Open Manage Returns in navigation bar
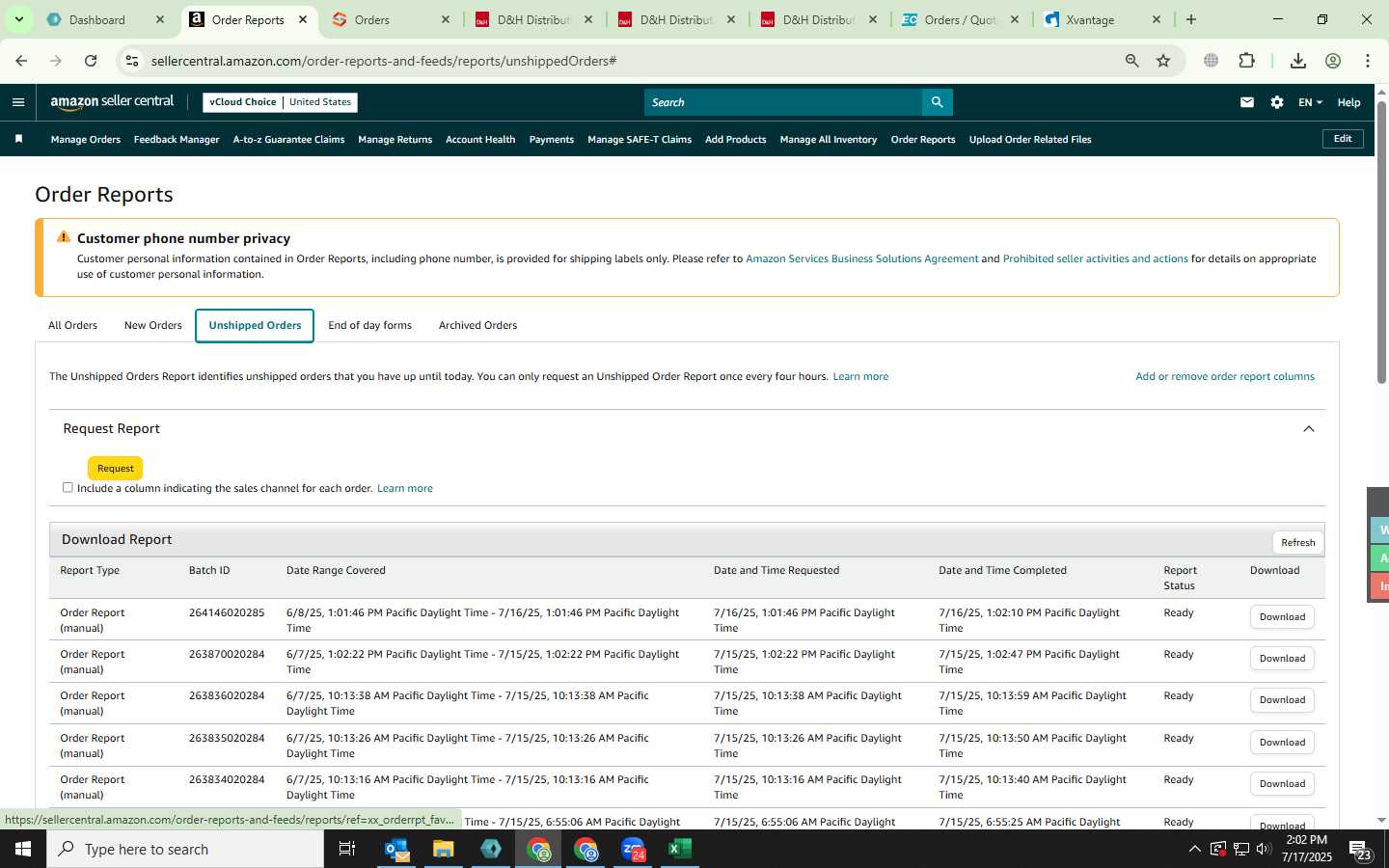Image resolution: width=1389 pixels, height=868 pixels. click(395, 140)
